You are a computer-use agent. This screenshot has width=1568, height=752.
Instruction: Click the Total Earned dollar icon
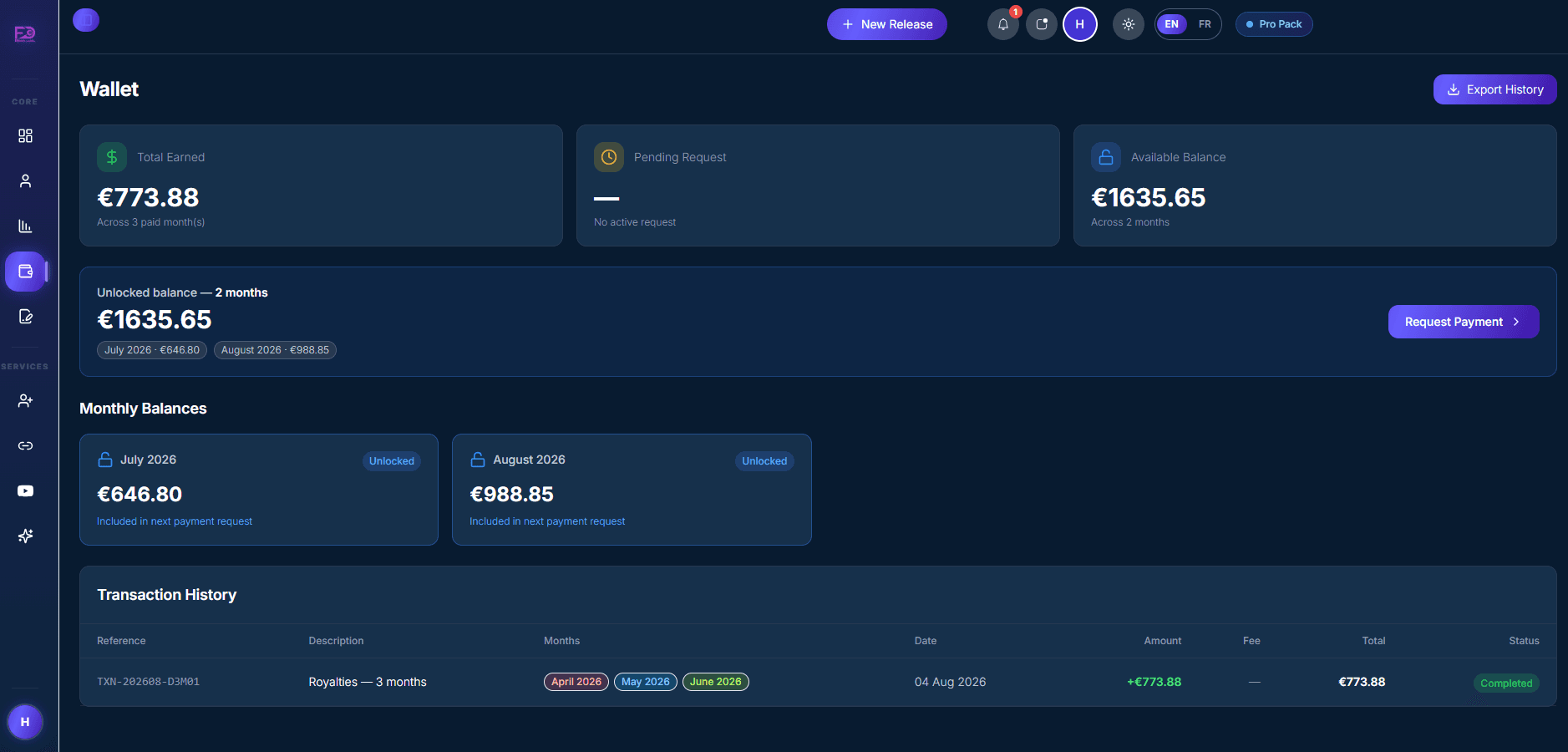point(112,157)
